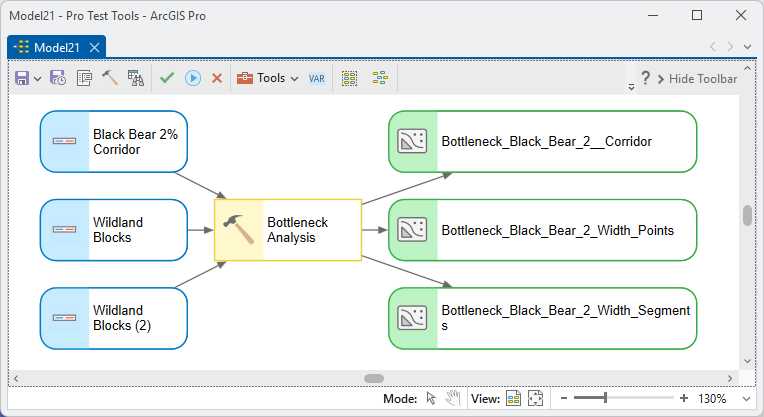Select Bottleneck_Black_Bear_2_Width_Points output
This screenshot has width=764, height=417.
click(542, 230)
